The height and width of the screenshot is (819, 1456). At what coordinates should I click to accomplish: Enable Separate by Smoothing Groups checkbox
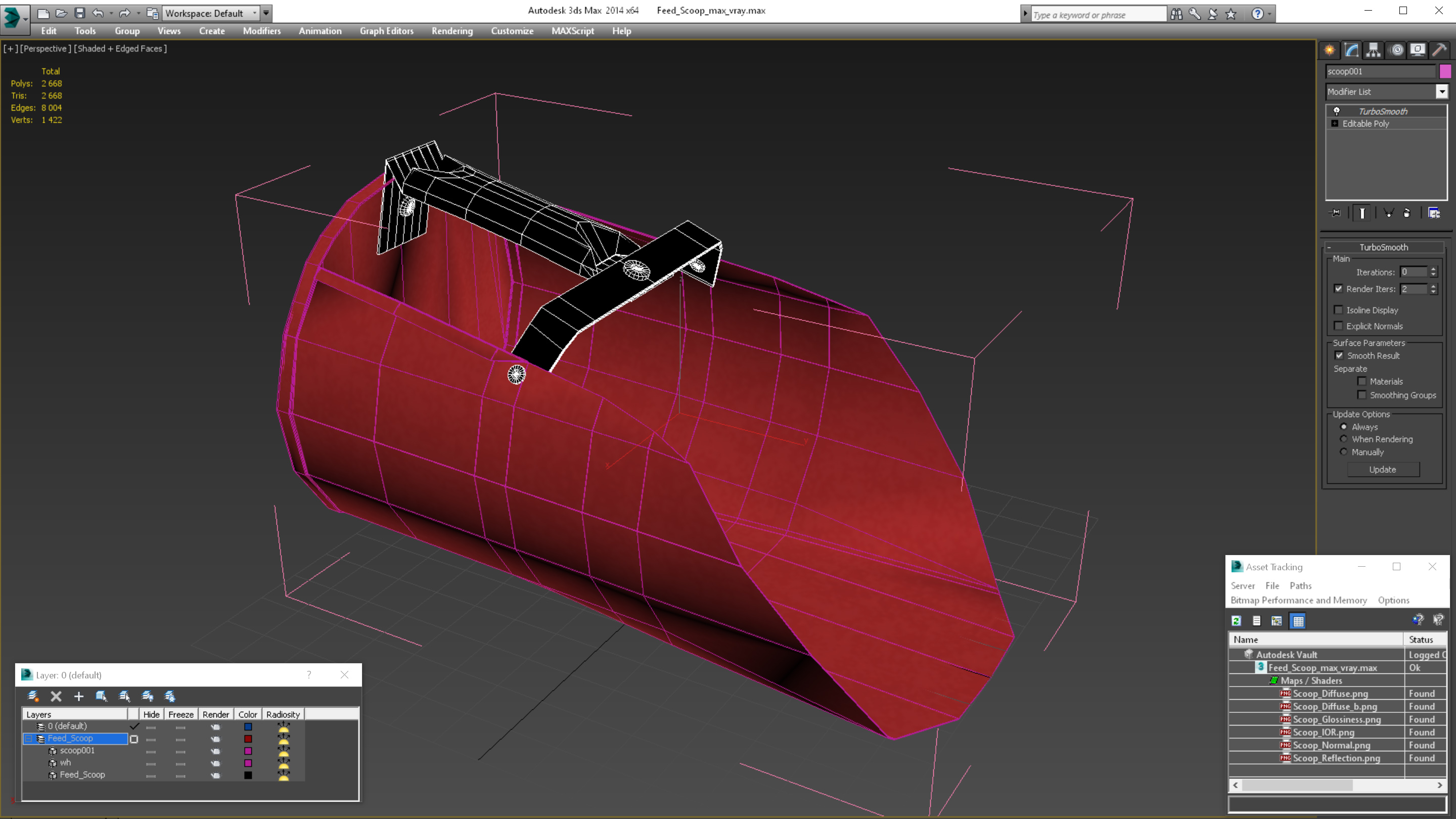(1361, 394)
